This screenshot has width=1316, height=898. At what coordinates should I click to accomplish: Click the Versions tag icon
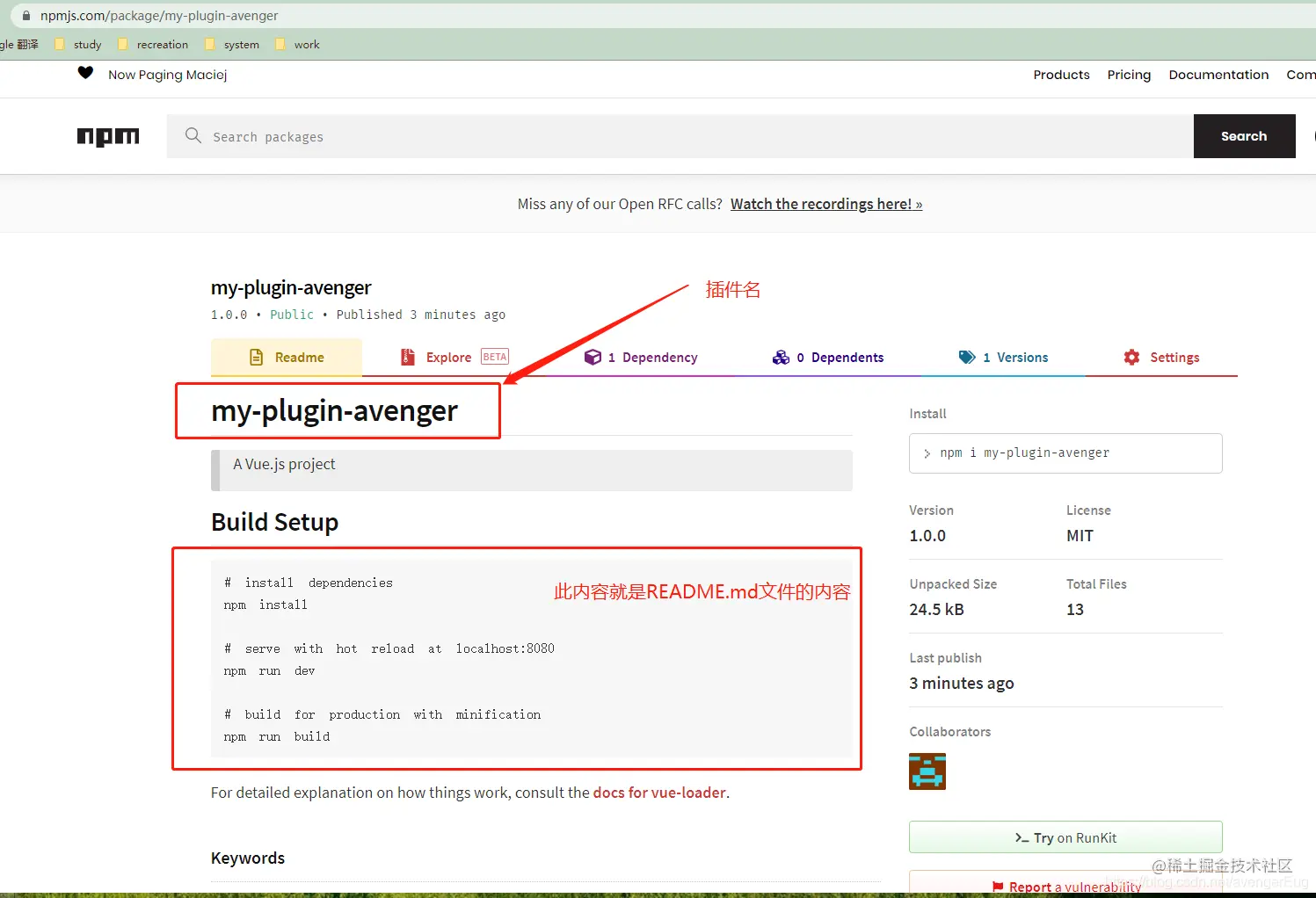click(967, 357)
